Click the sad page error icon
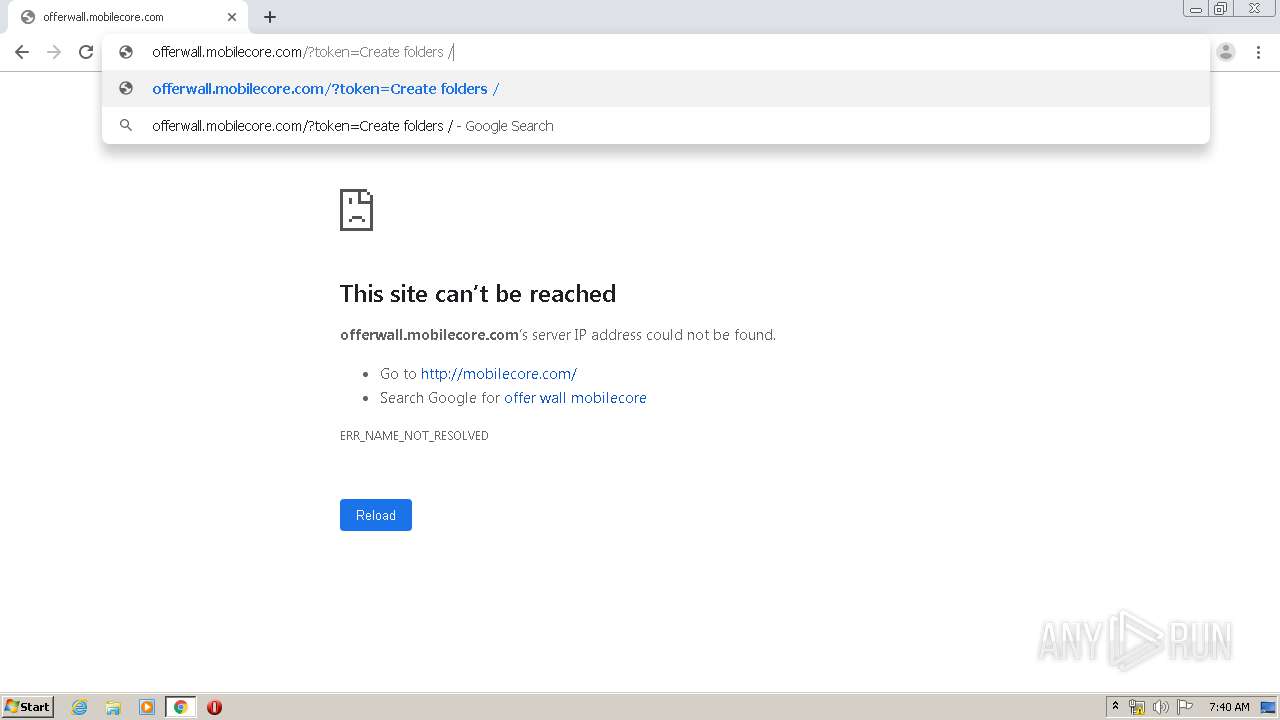 point(356,210)
